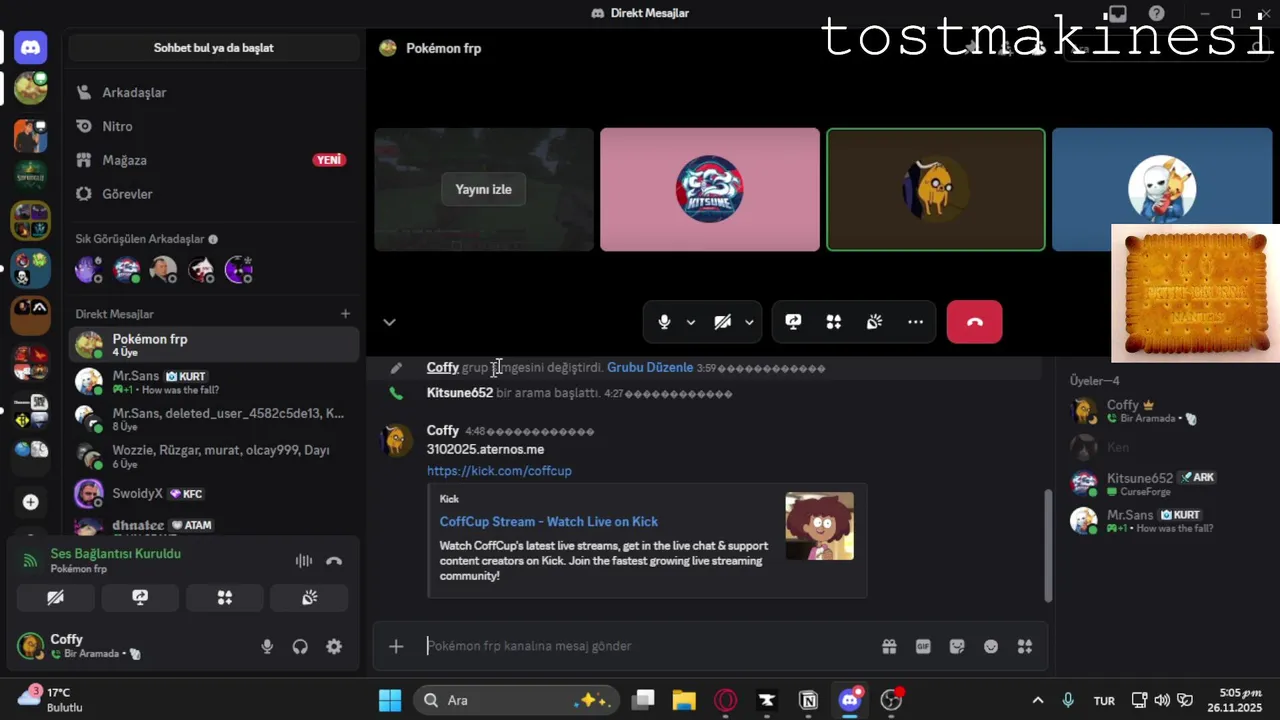Click the add a server plus icon
1280x720 pixels.
30,502
